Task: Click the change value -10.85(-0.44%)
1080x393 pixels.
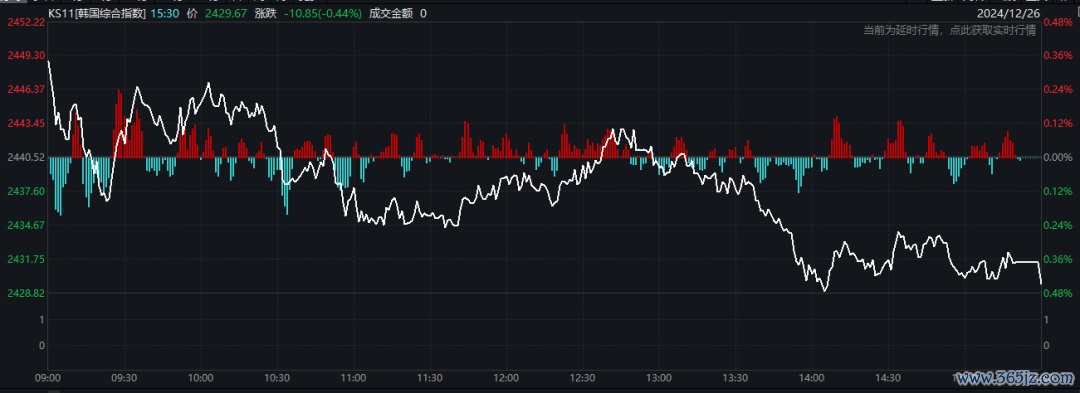Action: (x=324, y=13)
